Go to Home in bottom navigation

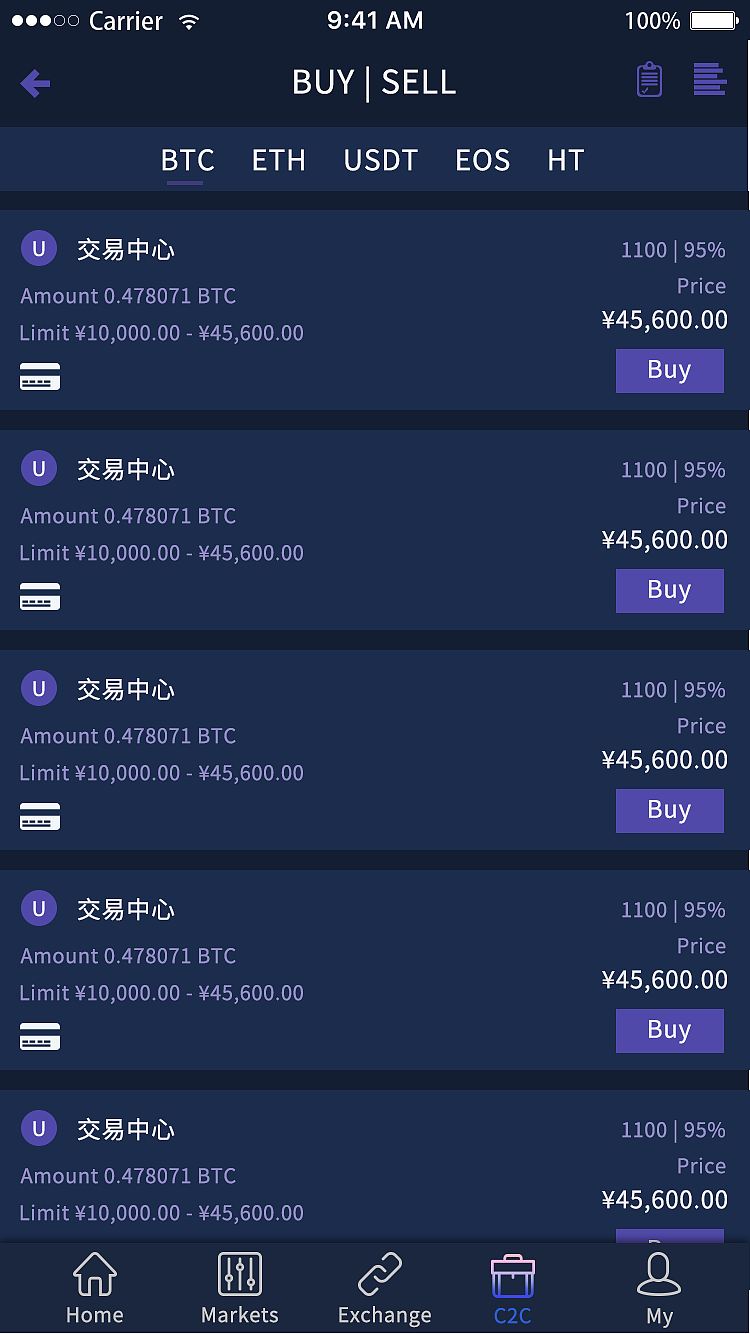click(x=95, y=1288)
